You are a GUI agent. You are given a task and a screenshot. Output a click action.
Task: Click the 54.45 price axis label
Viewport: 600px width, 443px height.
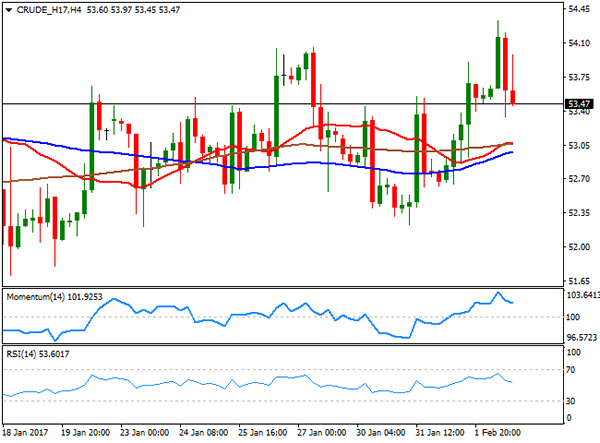tap(579, 10)
